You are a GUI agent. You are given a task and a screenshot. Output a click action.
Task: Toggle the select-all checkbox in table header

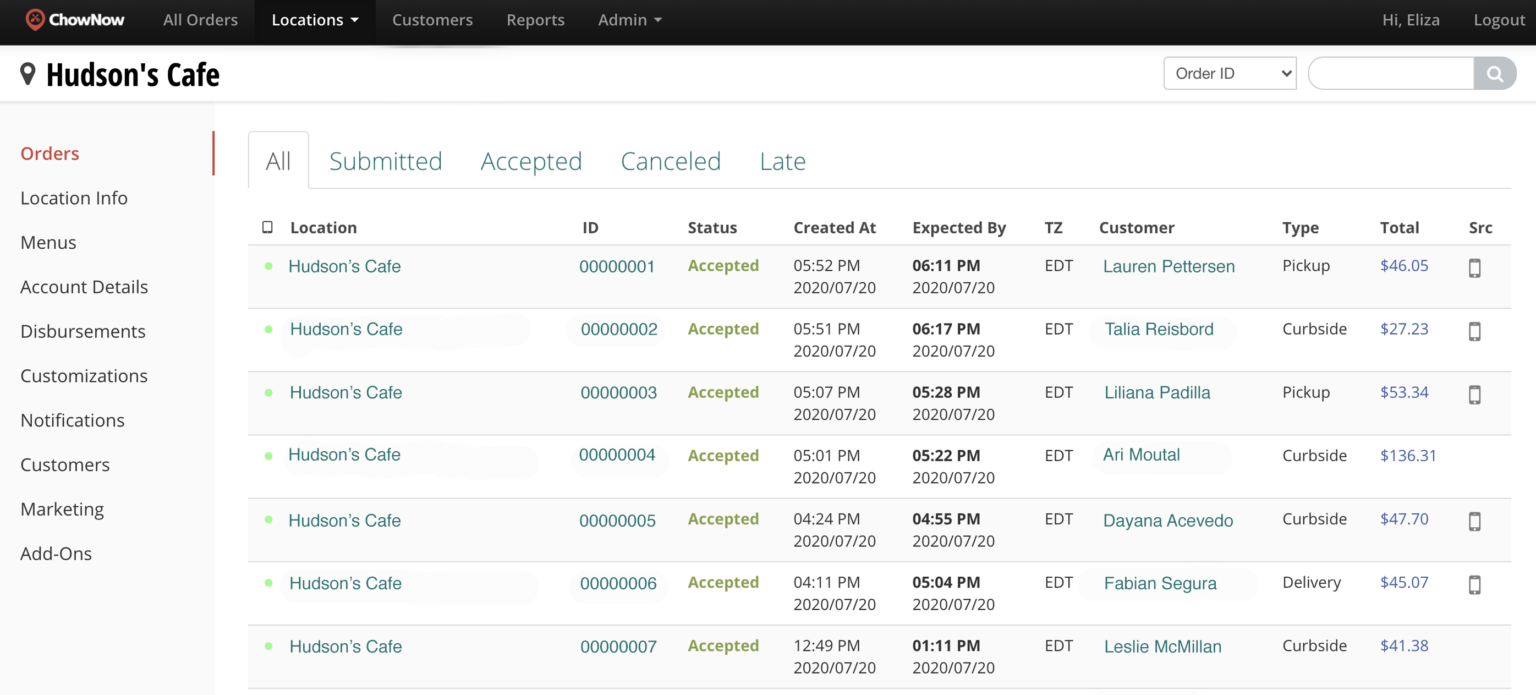[x=267, y=228]
